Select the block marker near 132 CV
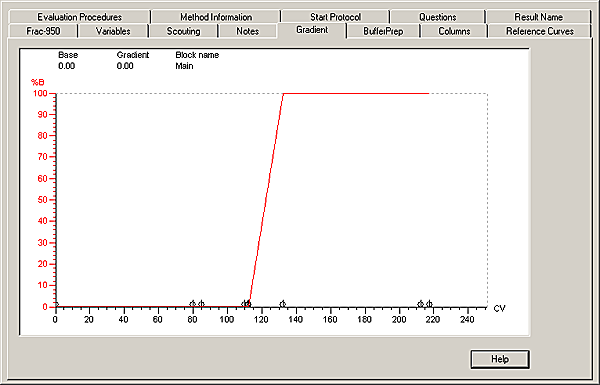Screen dimensions: 600x385 [282, 304]
